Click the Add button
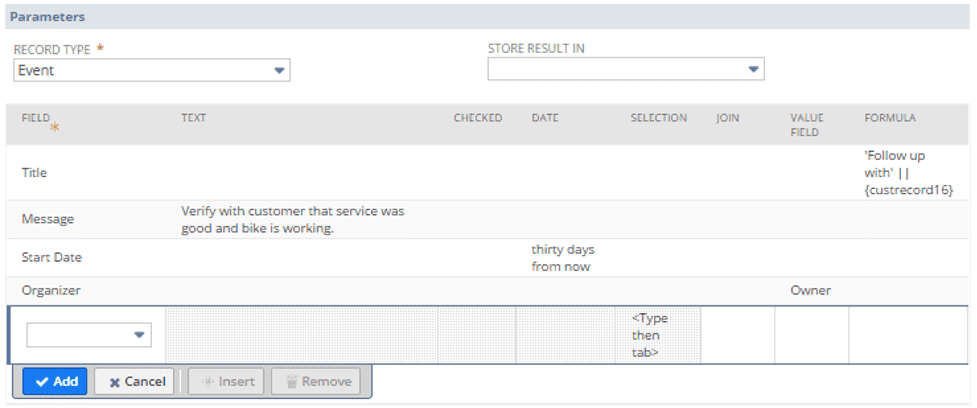Viewport: 977px width, 408px height. [x=55, y=381]
